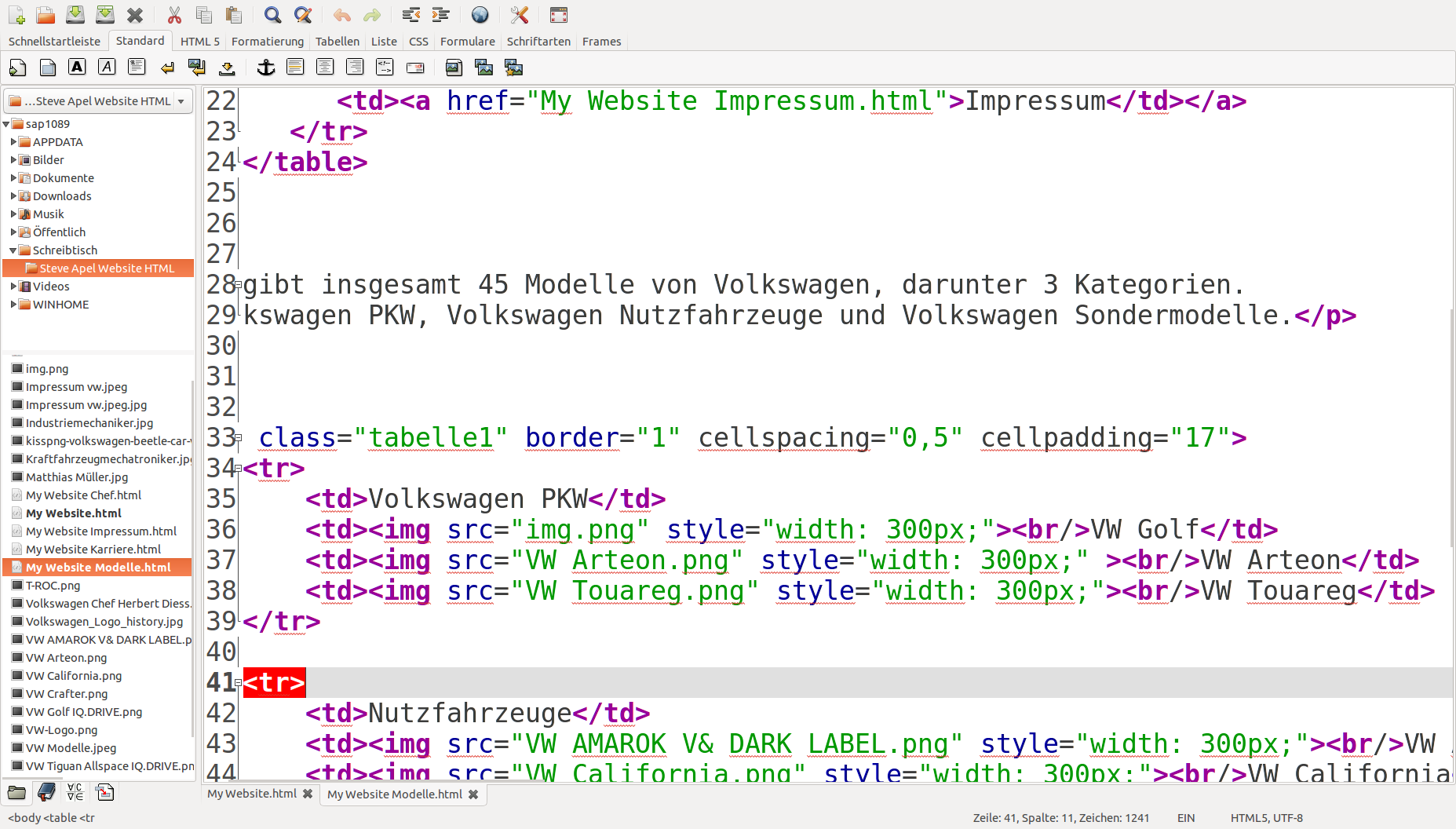Expand the APPDATA folder
1456x829 pixels.
point(13,142)
